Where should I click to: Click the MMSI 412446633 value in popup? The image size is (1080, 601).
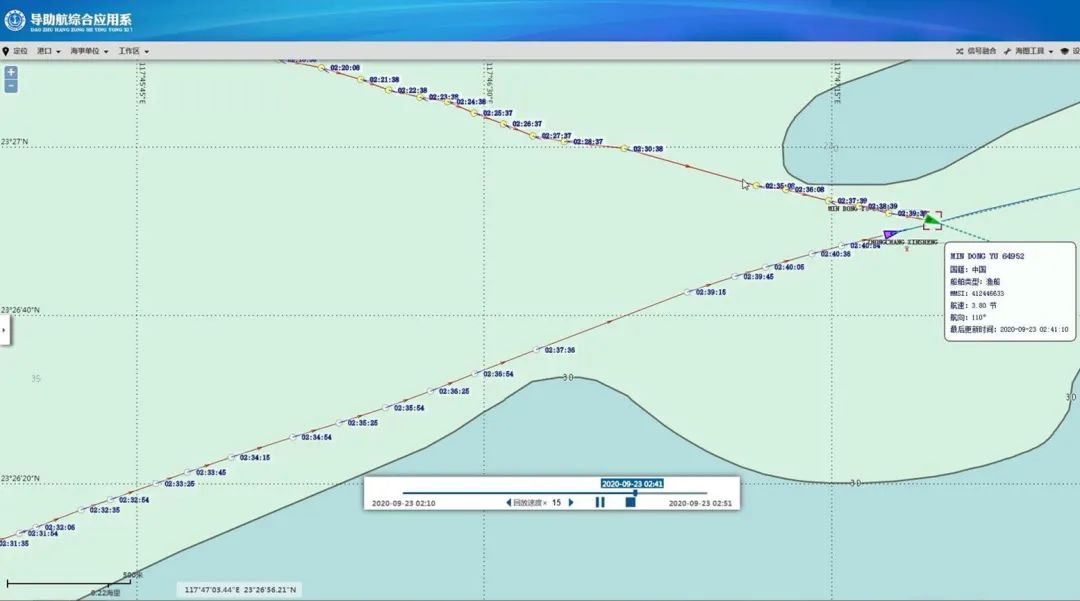pyautogui.click(x=988, y=293)
